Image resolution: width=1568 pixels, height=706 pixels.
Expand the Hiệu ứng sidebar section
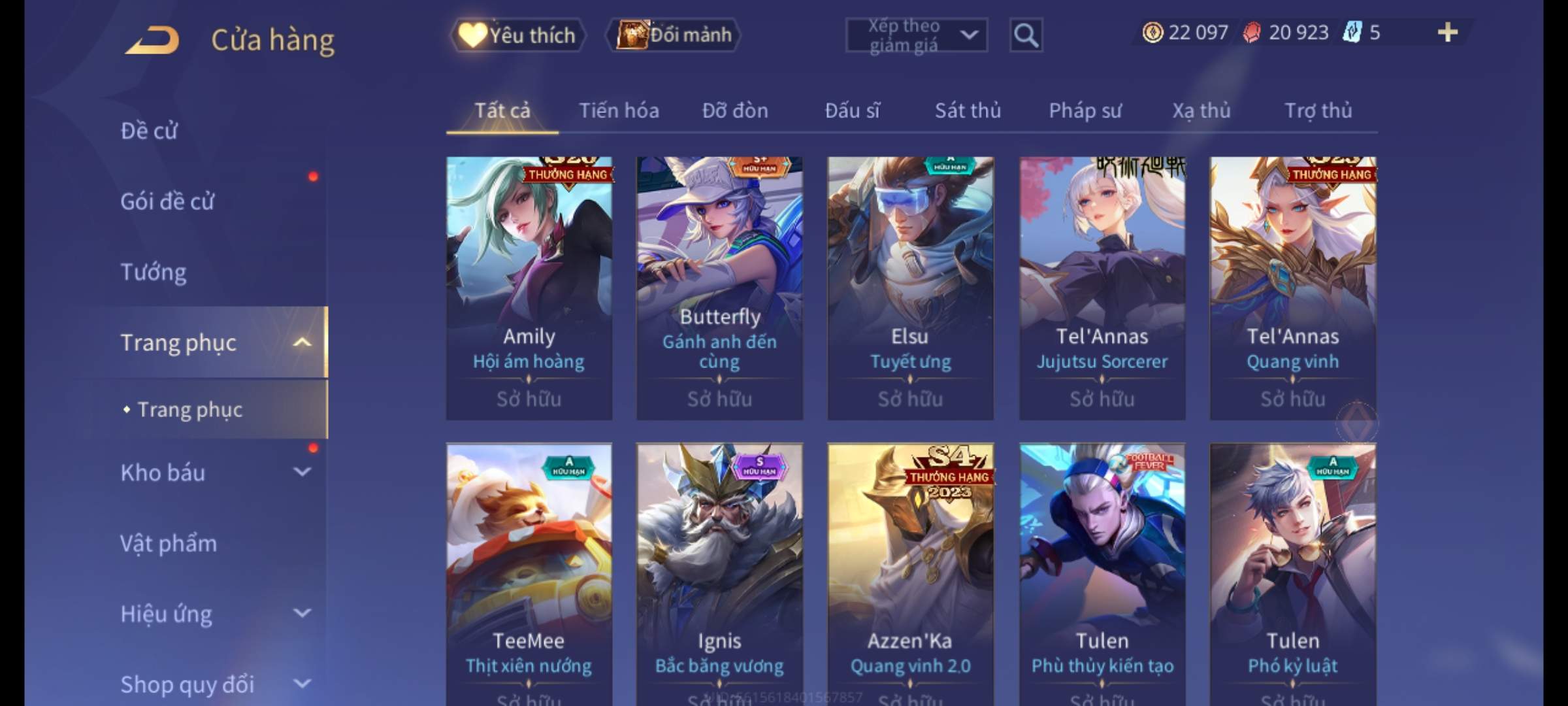(x=302, y=613)
